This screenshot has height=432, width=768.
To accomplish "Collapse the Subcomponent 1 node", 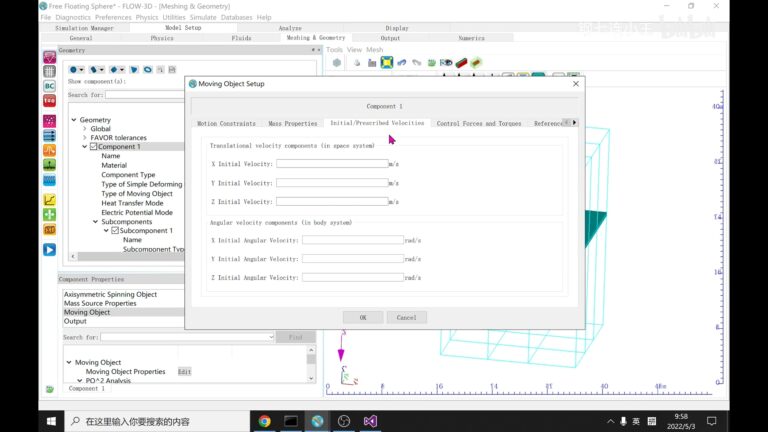I will [x=106, y=230].
